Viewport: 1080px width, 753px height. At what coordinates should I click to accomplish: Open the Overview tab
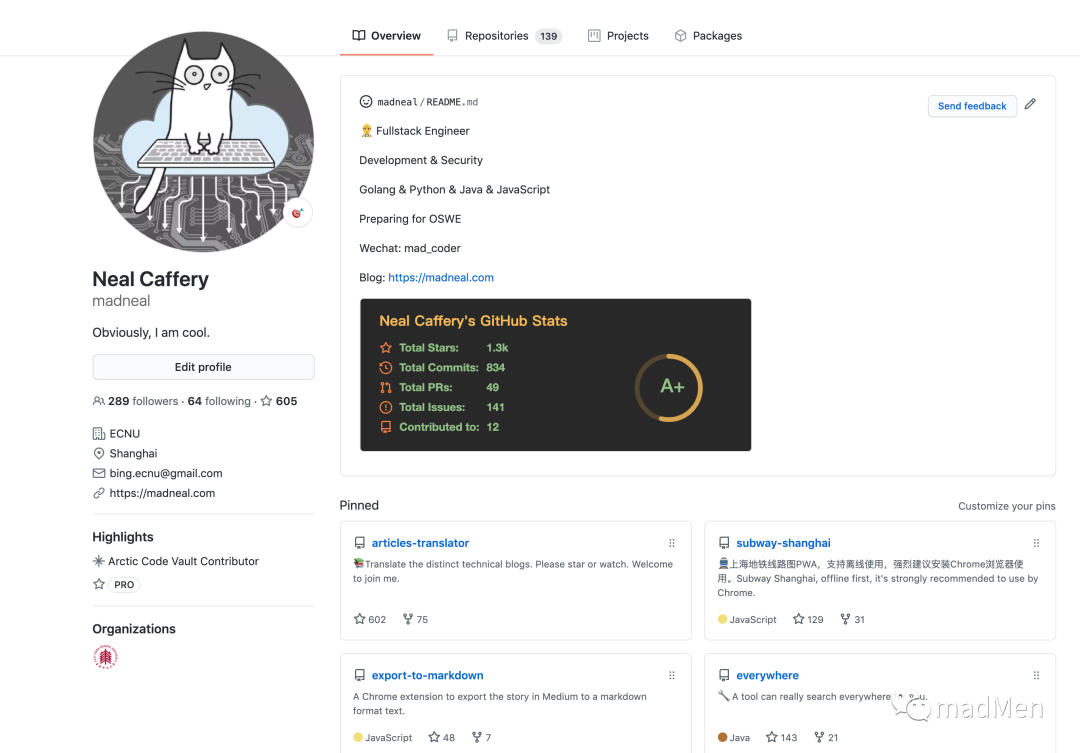click(x=386, y=36)
